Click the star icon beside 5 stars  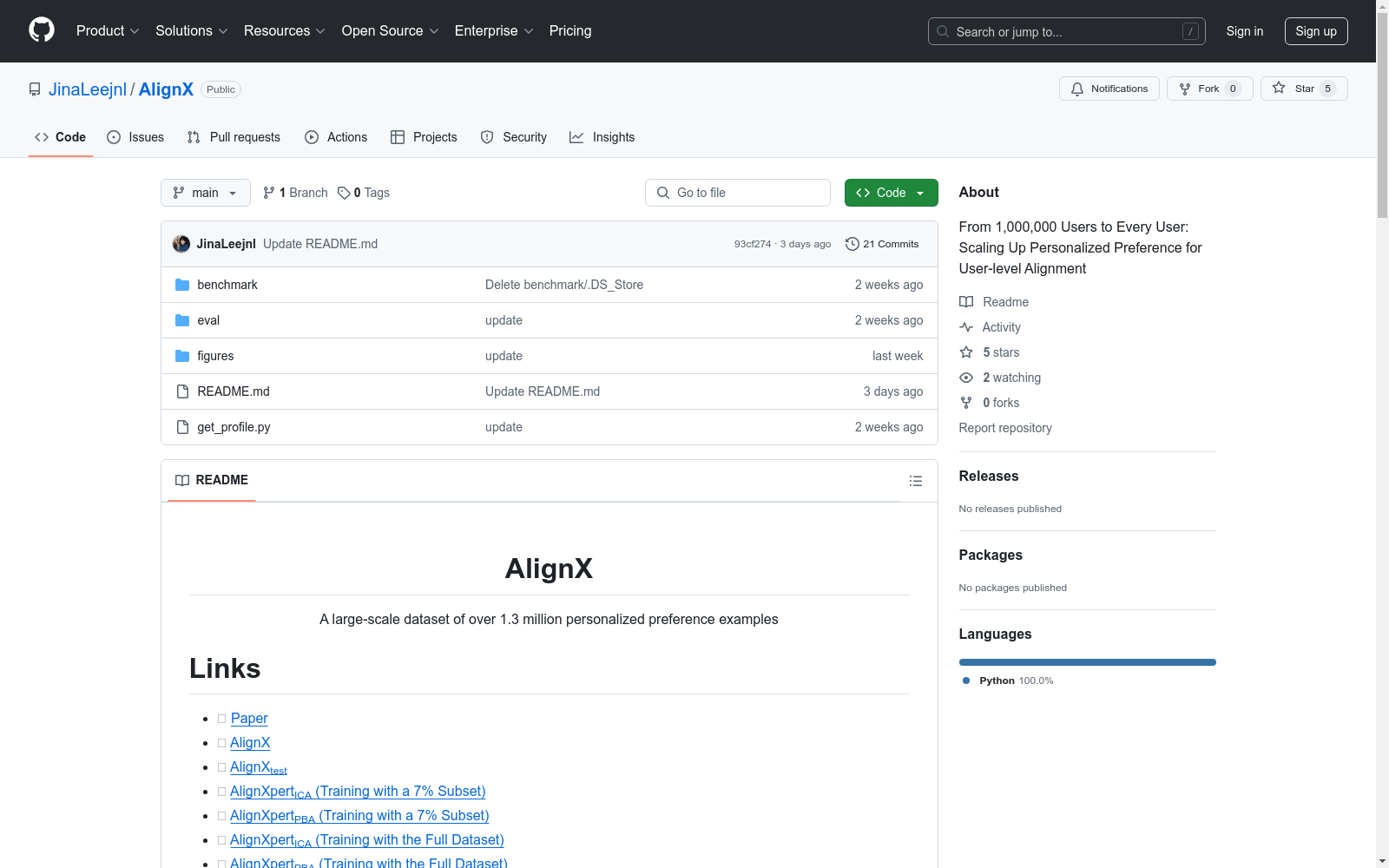tap(966, 352)
